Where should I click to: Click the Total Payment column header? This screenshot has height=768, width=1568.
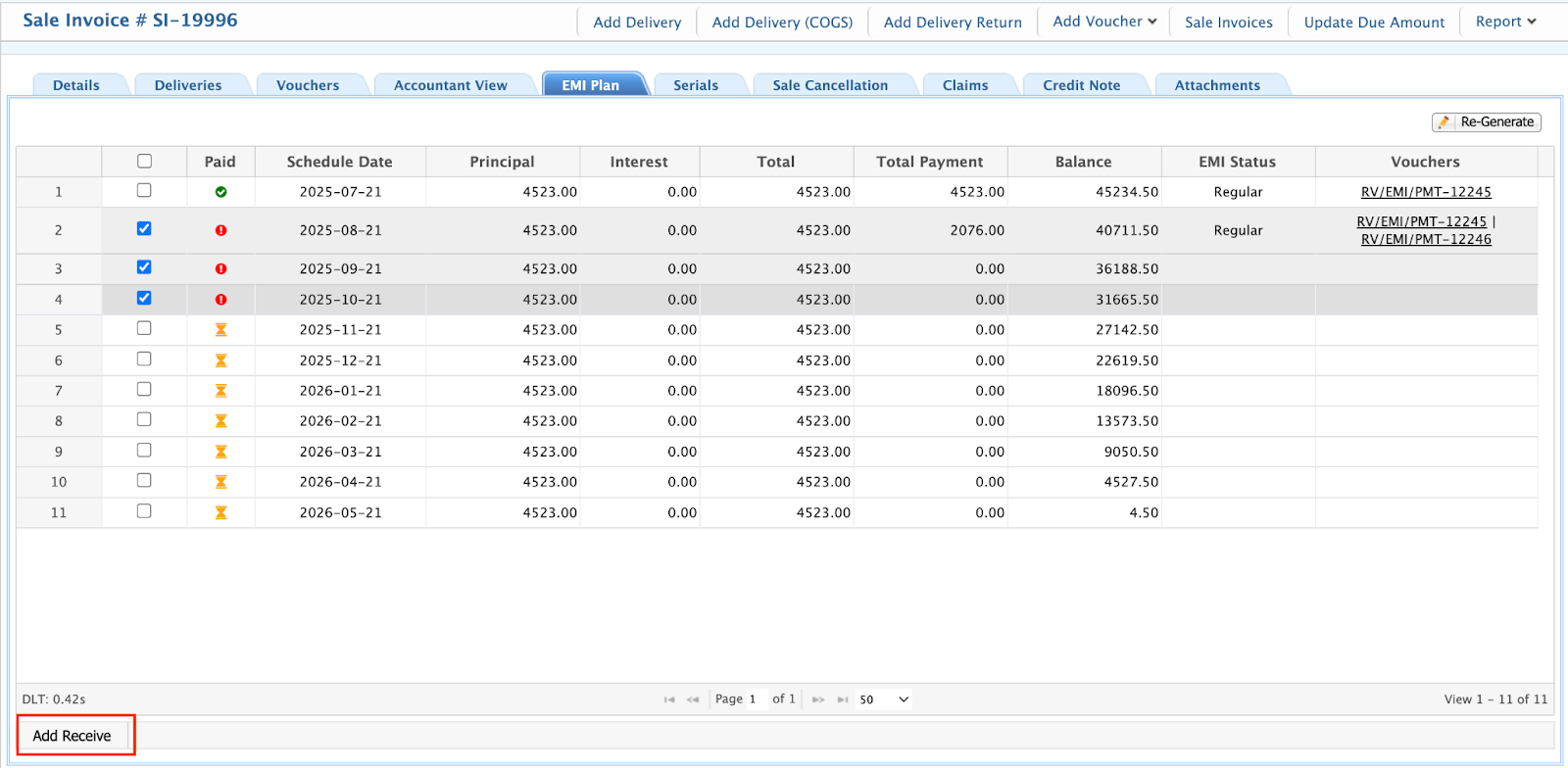[930, 162]
